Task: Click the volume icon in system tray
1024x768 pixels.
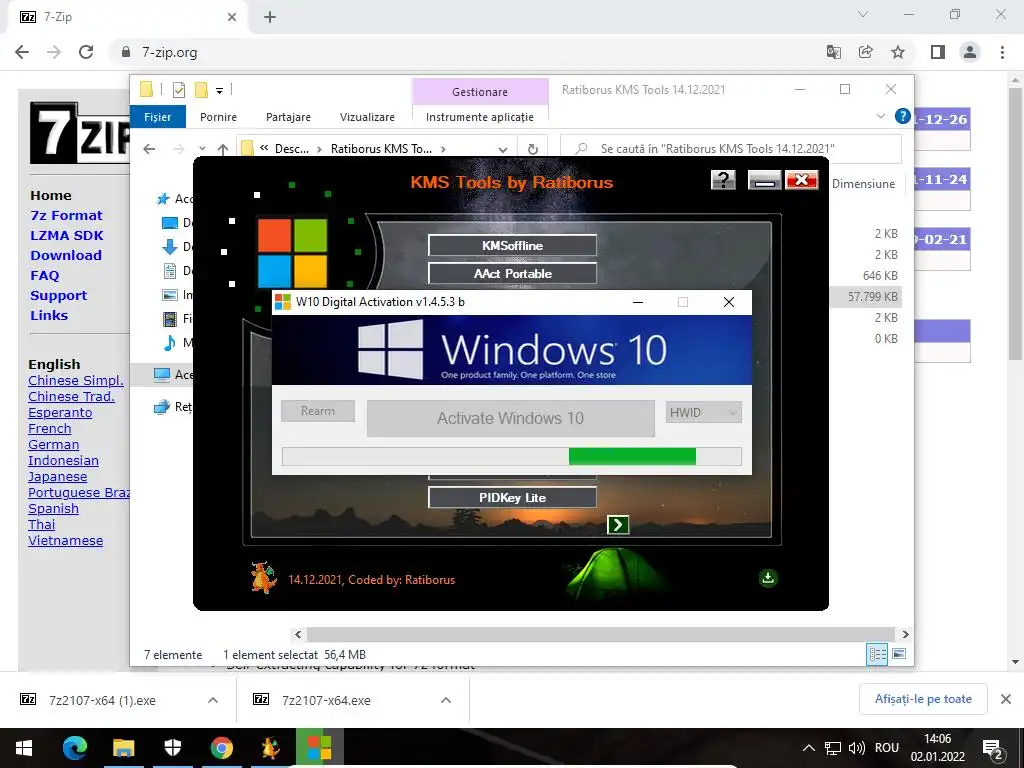Action: [856, 748]
